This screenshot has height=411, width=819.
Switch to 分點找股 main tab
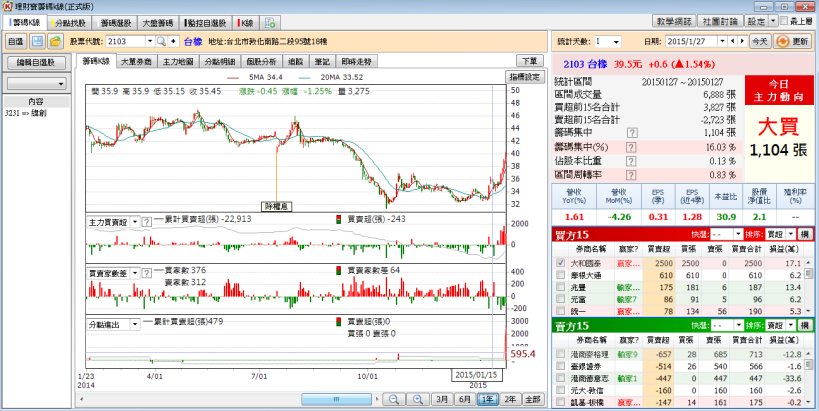[71, 22]
